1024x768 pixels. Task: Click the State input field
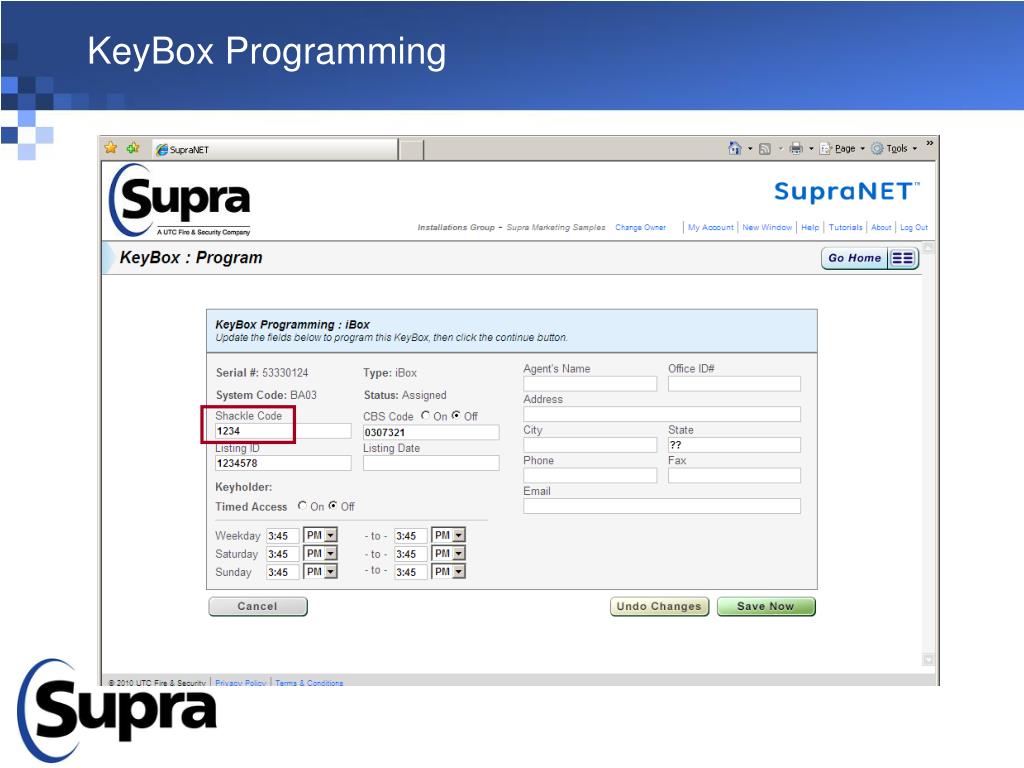coord(734,445)
